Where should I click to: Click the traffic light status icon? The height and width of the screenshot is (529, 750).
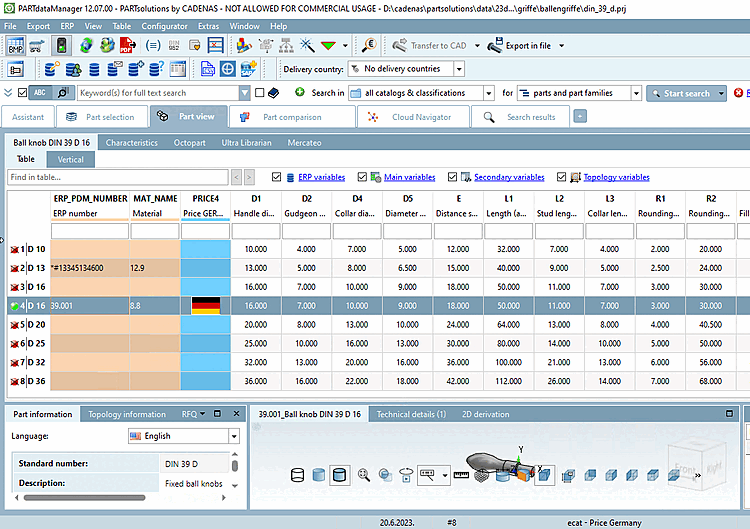click(61, 46)
